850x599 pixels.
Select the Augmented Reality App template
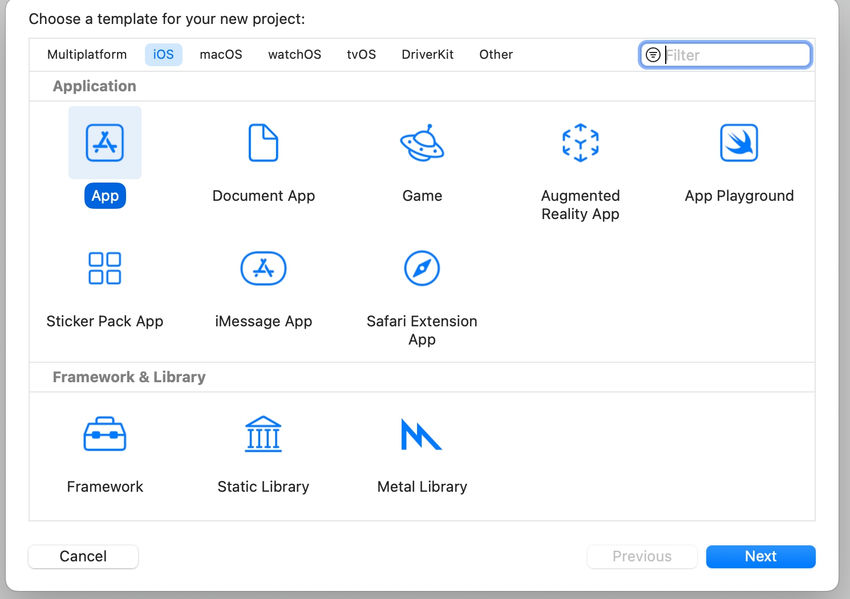pos(580,142)
